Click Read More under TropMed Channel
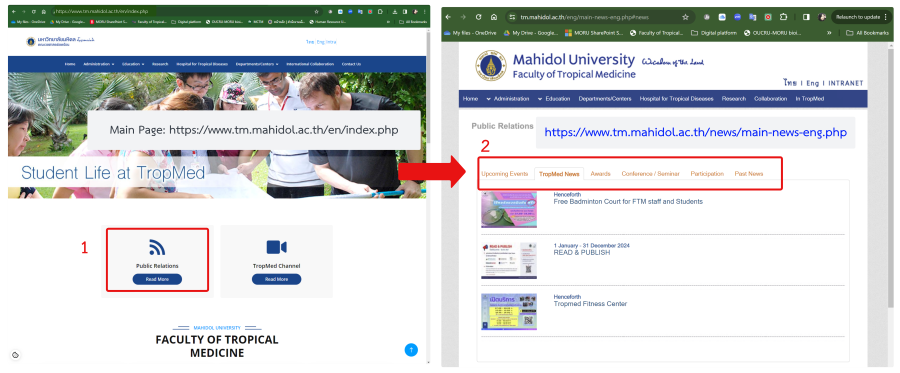 pos(277,279)
